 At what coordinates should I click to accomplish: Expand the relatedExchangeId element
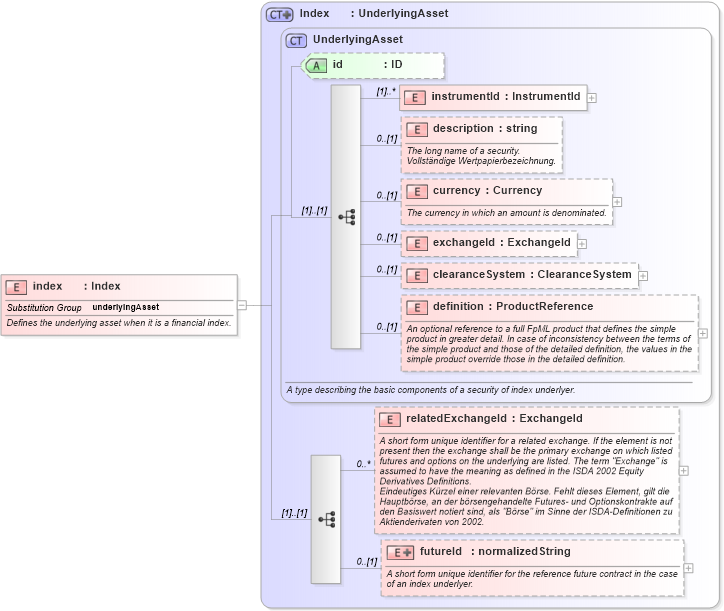click(x=683, y=471)
